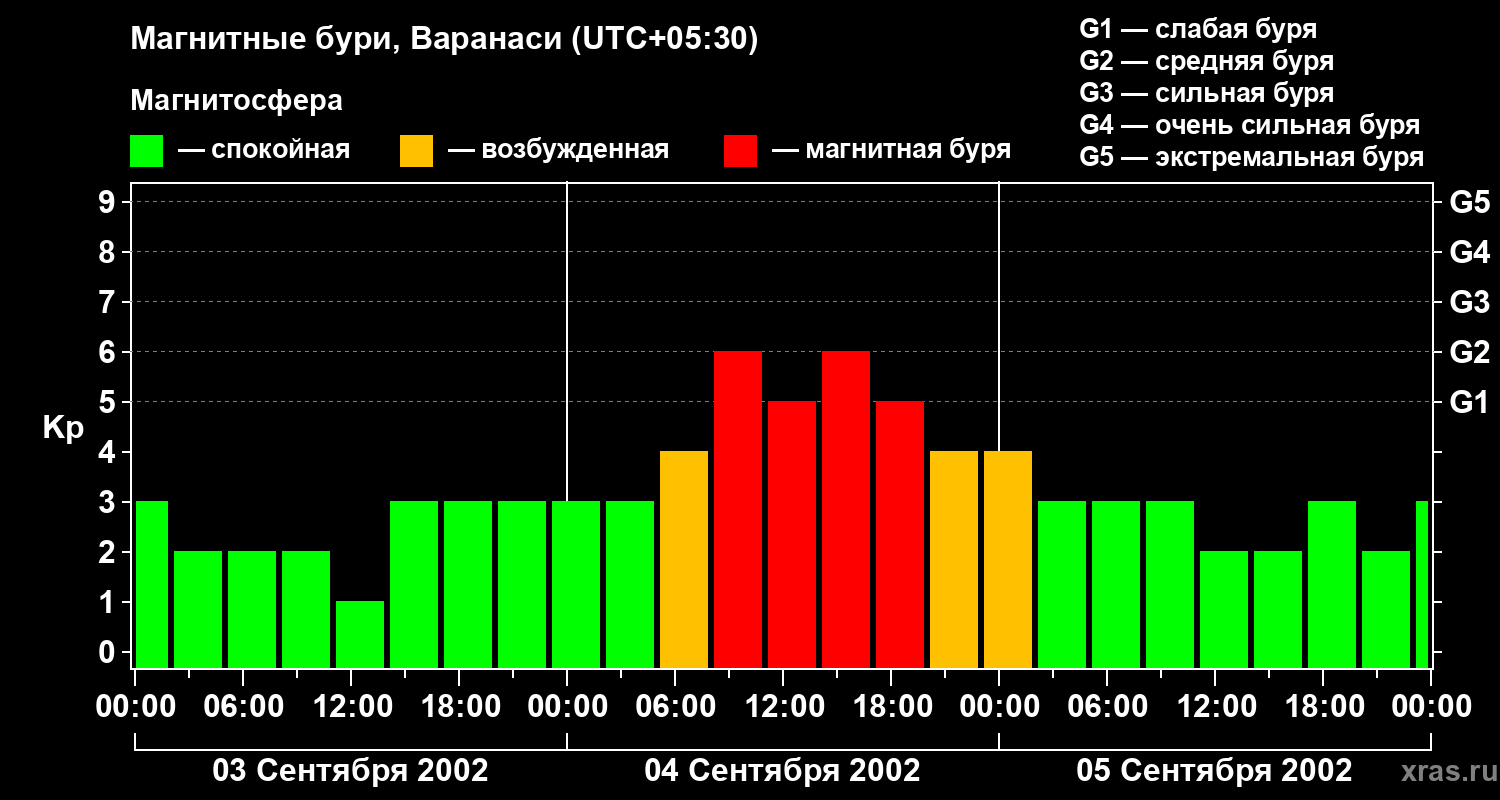Image resolution: width=1500 pixels, height=800 pixels.
Task: Click the '12:00' time label under 03 Сентября
Action: click(351, 707)
